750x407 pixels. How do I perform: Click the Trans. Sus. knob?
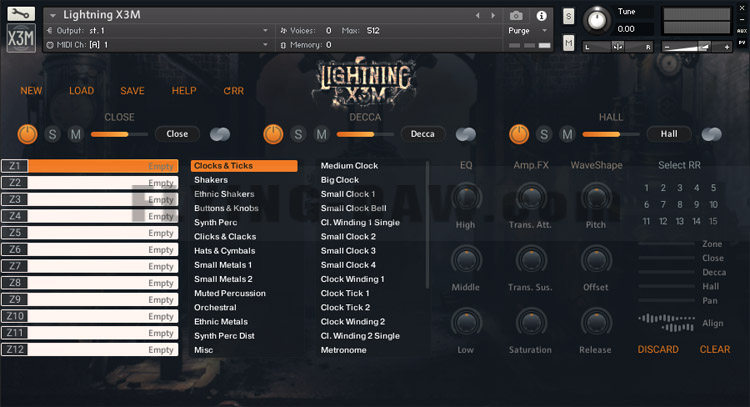(x=531, y=260)
